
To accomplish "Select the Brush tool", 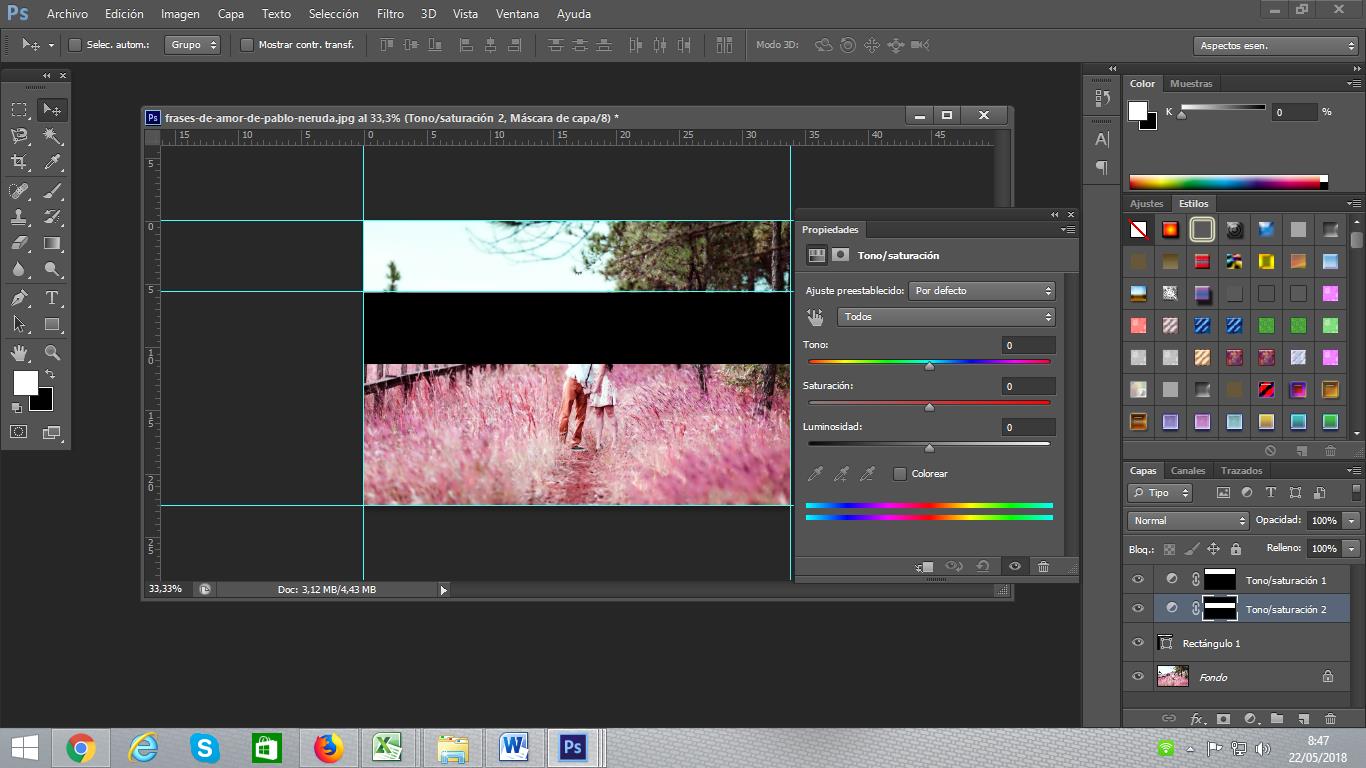I will click(x=52, y=190).
